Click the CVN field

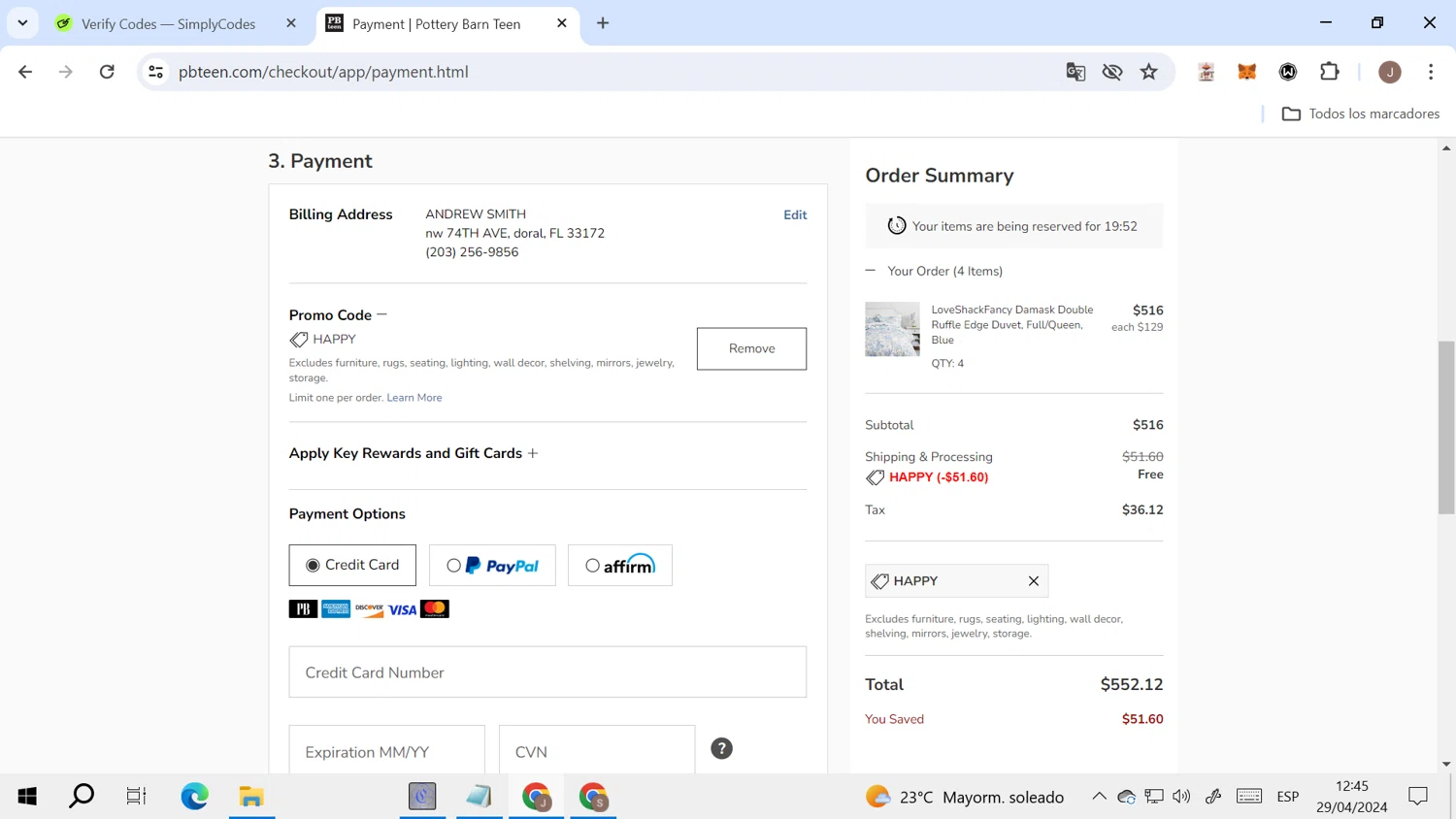[597, 750]
